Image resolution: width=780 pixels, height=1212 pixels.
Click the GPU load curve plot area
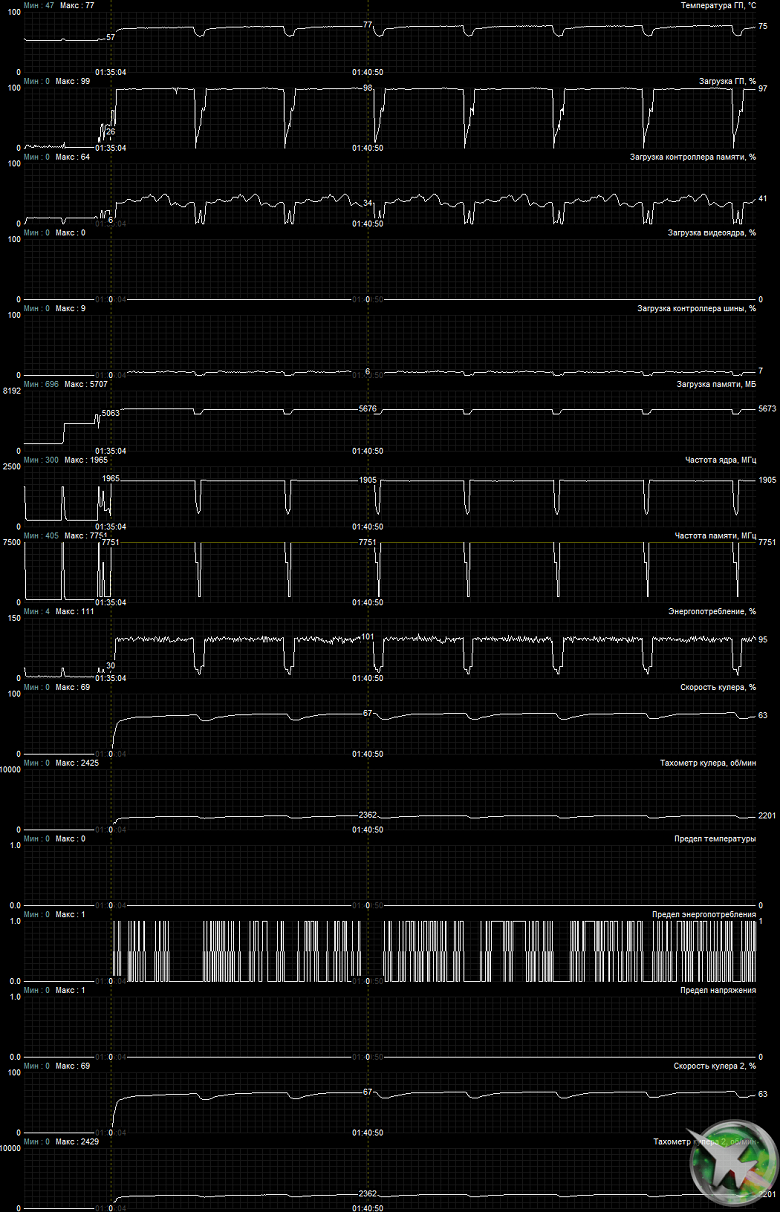pyautogui.click(x=390, y=117)
